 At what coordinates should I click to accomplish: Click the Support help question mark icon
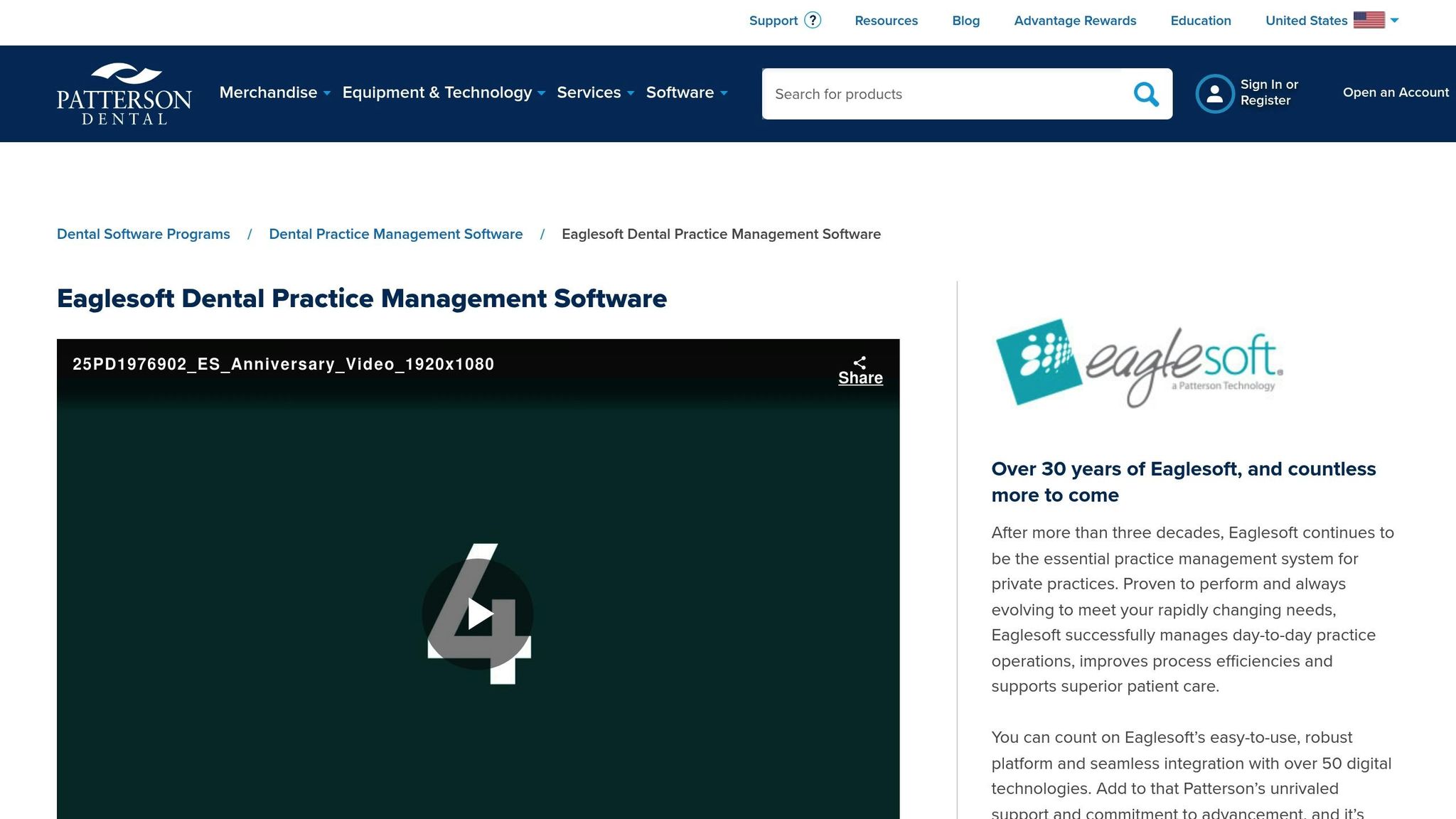(x=813, y=21)
